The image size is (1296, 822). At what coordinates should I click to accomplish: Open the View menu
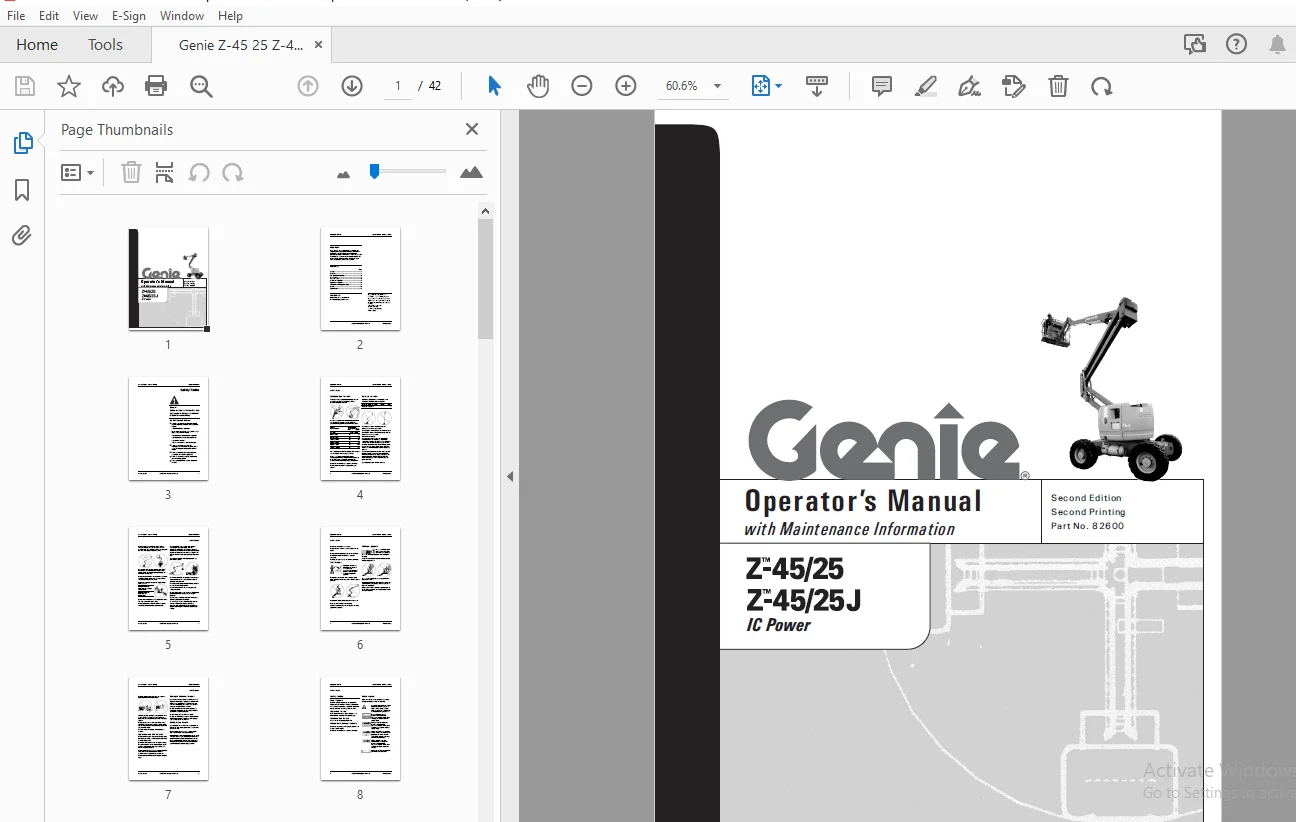[86, 16]
